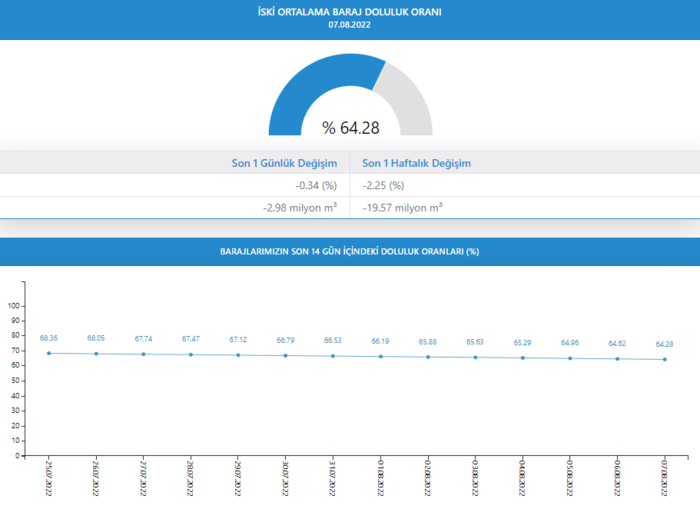Click the -2.25 (%) weekly change value

pos(383,186)
